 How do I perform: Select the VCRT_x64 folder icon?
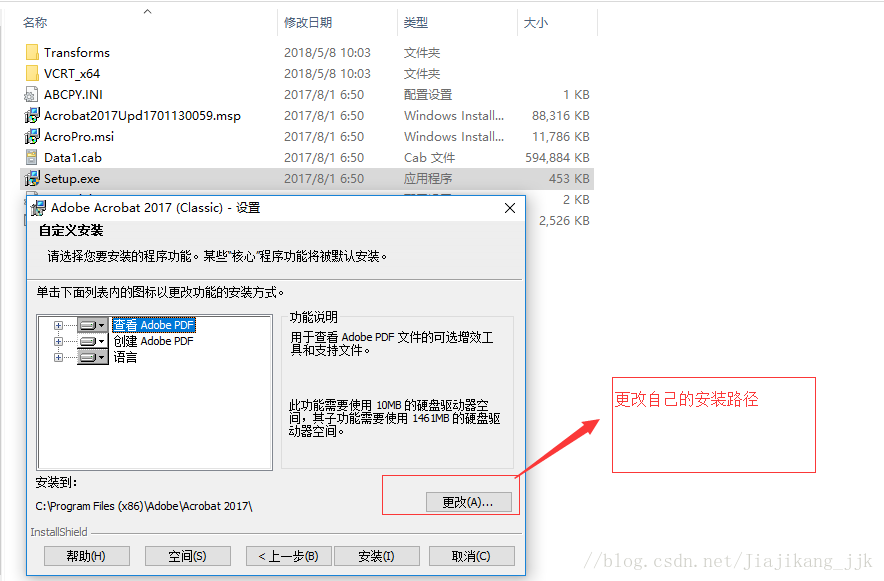[x=32, y=73]
